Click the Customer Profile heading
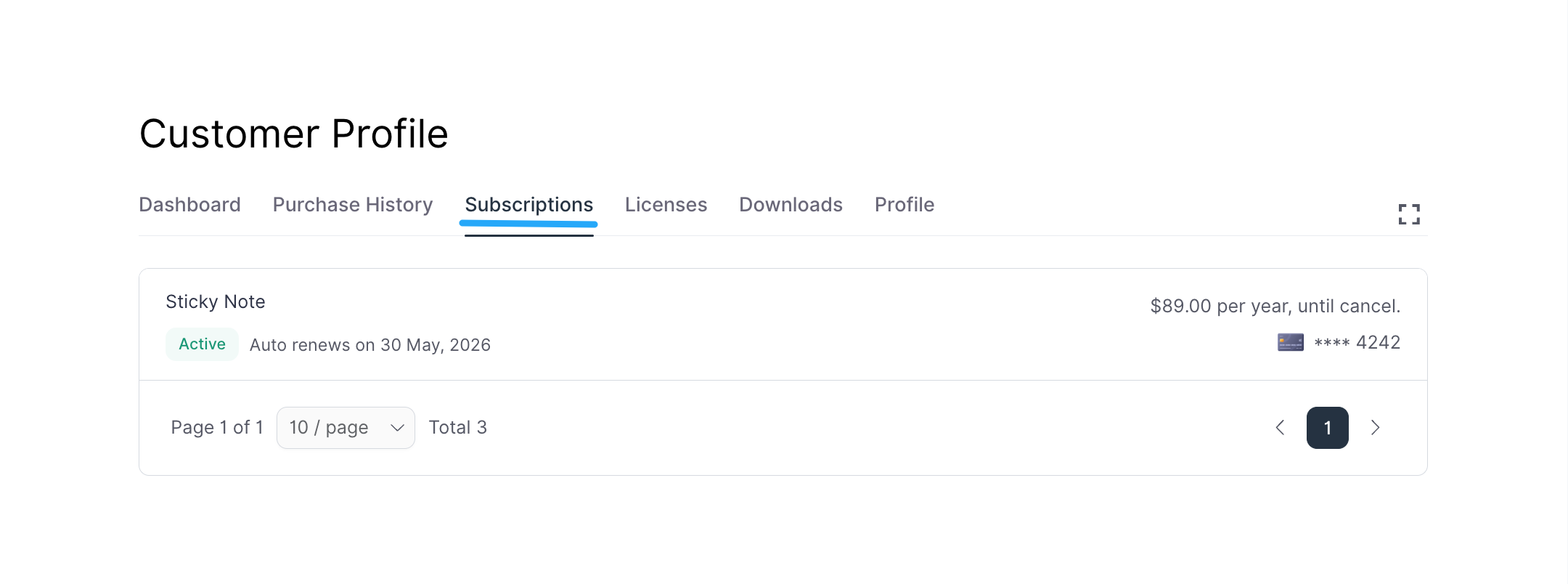This screenshot has height=584, width=1568. [294, 134]
